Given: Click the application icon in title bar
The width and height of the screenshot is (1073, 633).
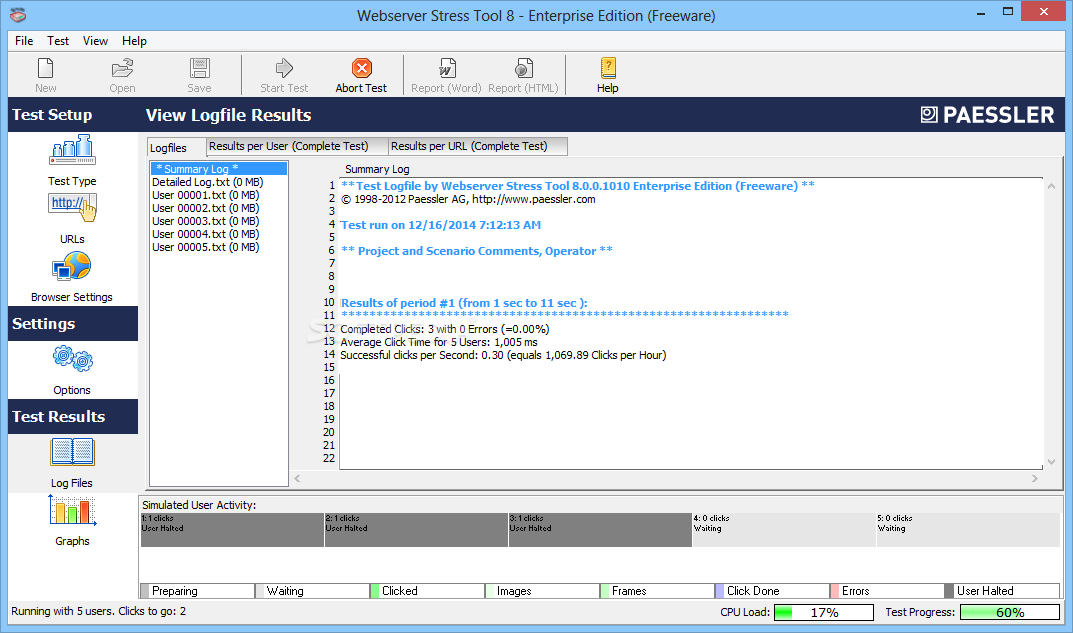Looking at the screenshot, I should pyautogui.click(x=18, y=14).
